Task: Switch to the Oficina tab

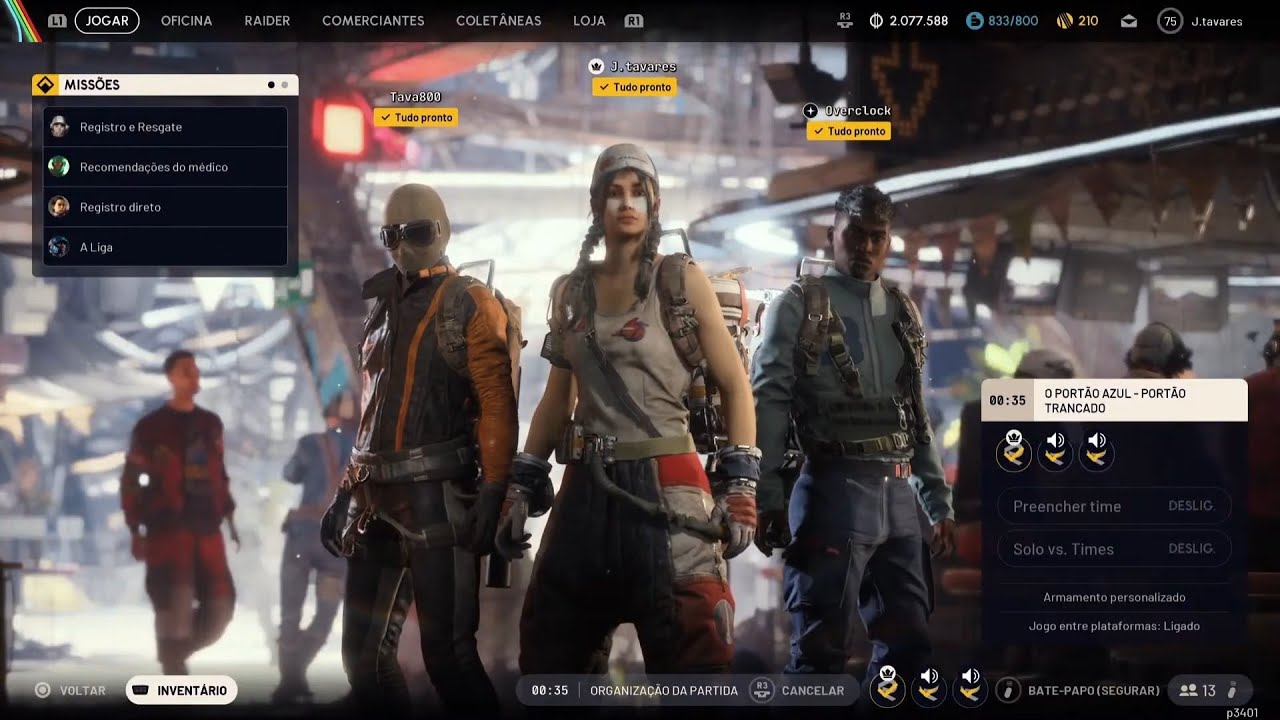Action: 186,21
